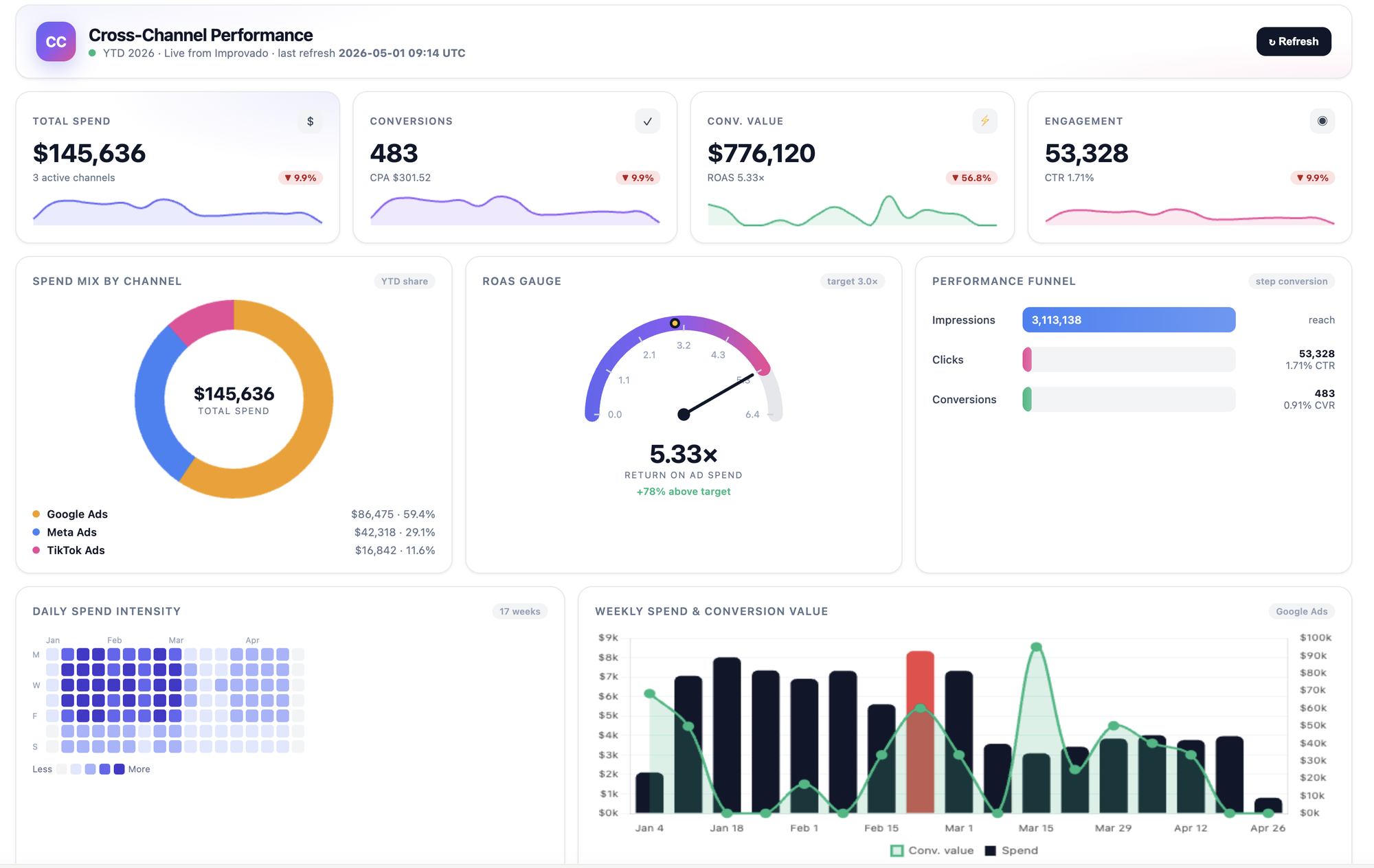The width and height of the screenshot is (1374, 868).
Task: Click the Google Ads orange legend dot
Action: [36, 514]
